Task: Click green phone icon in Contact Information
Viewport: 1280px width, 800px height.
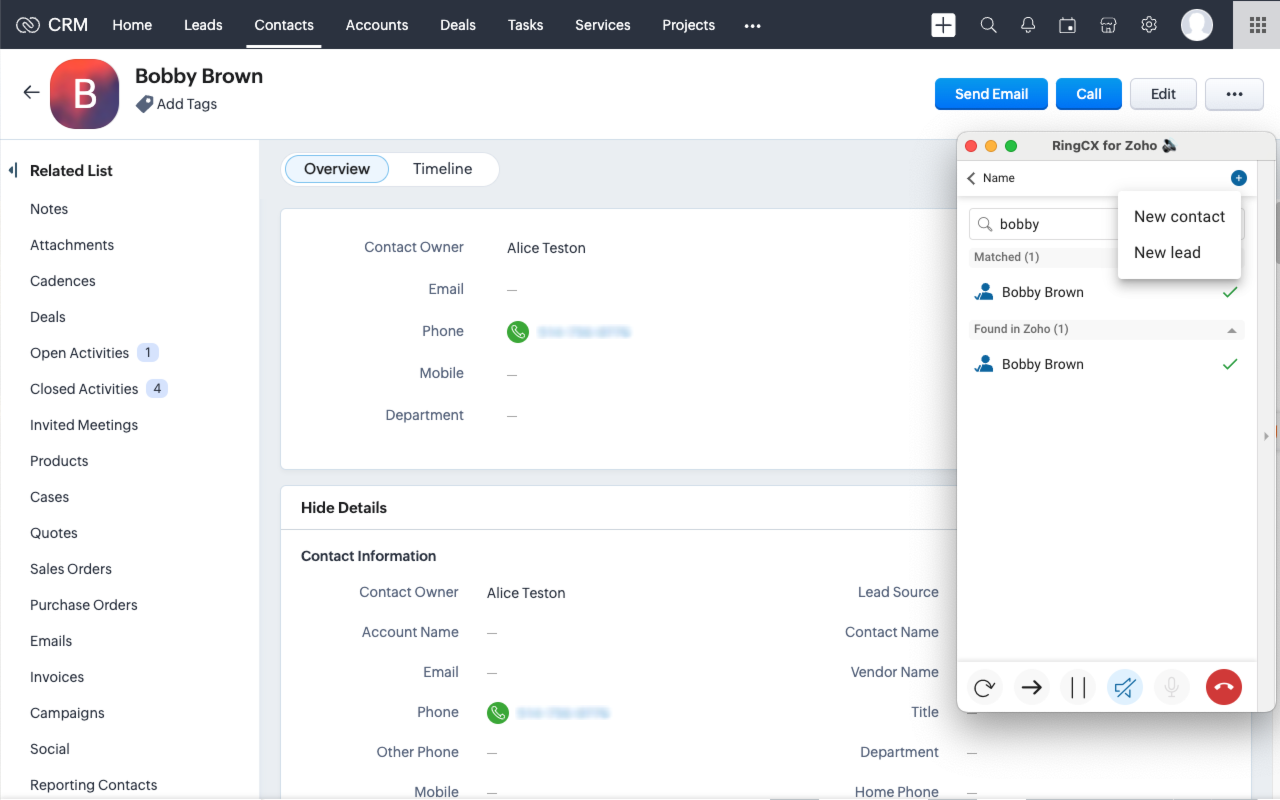Action: (x=497, y=713)
